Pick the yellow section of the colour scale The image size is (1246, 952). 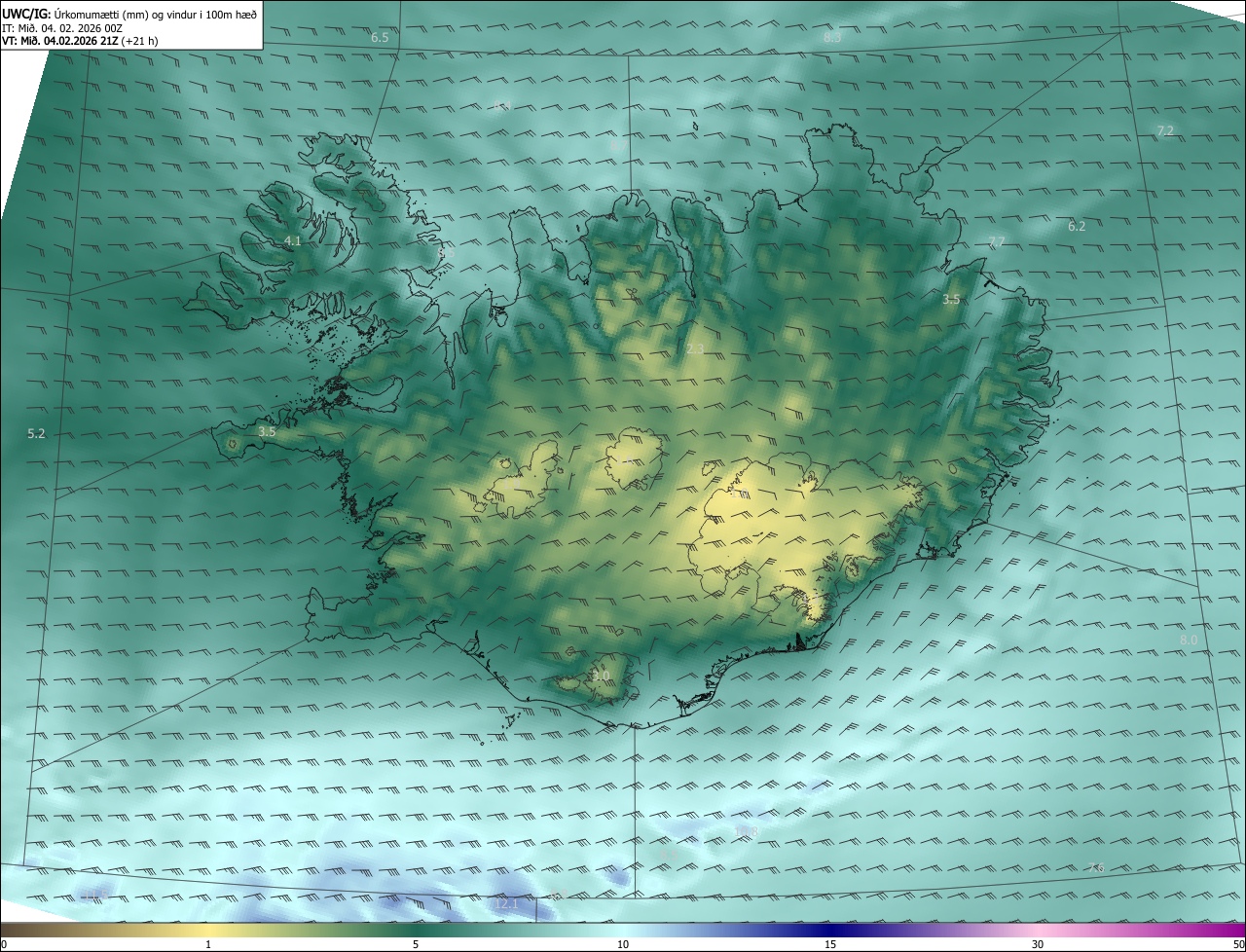(208, 930)
